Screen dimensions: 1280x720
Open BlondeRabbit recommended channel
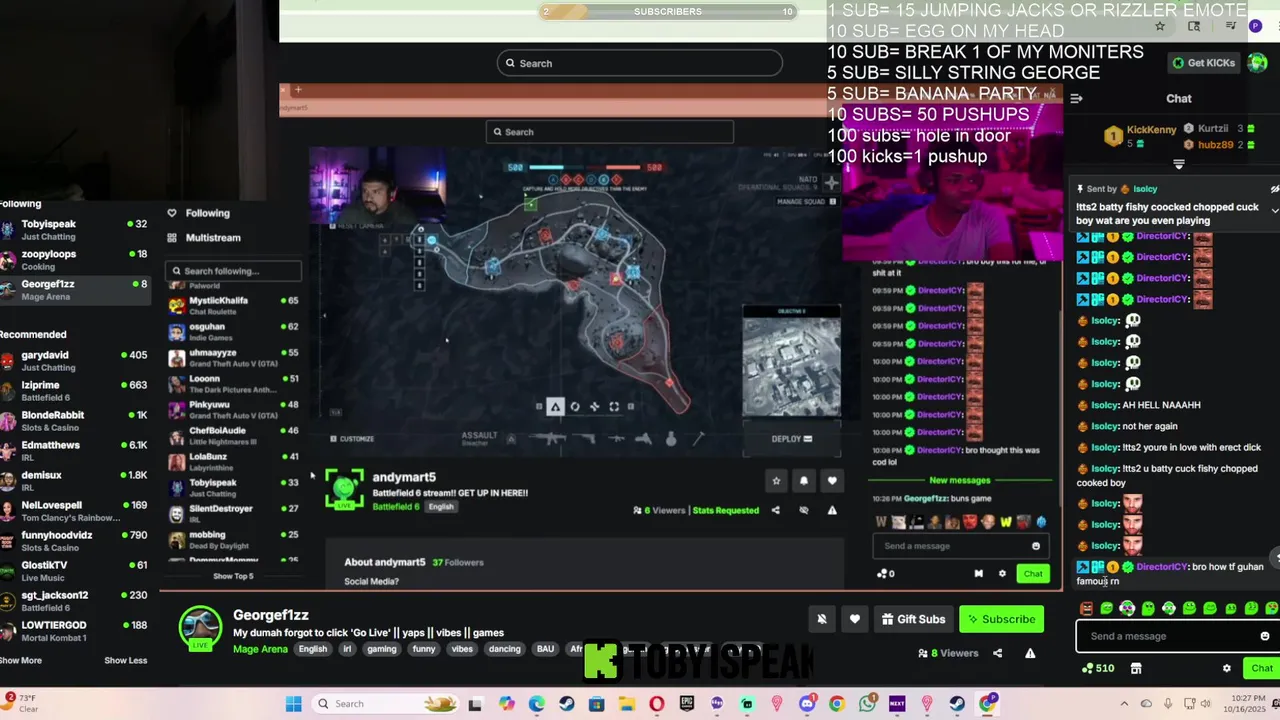(x=74, y=420)
